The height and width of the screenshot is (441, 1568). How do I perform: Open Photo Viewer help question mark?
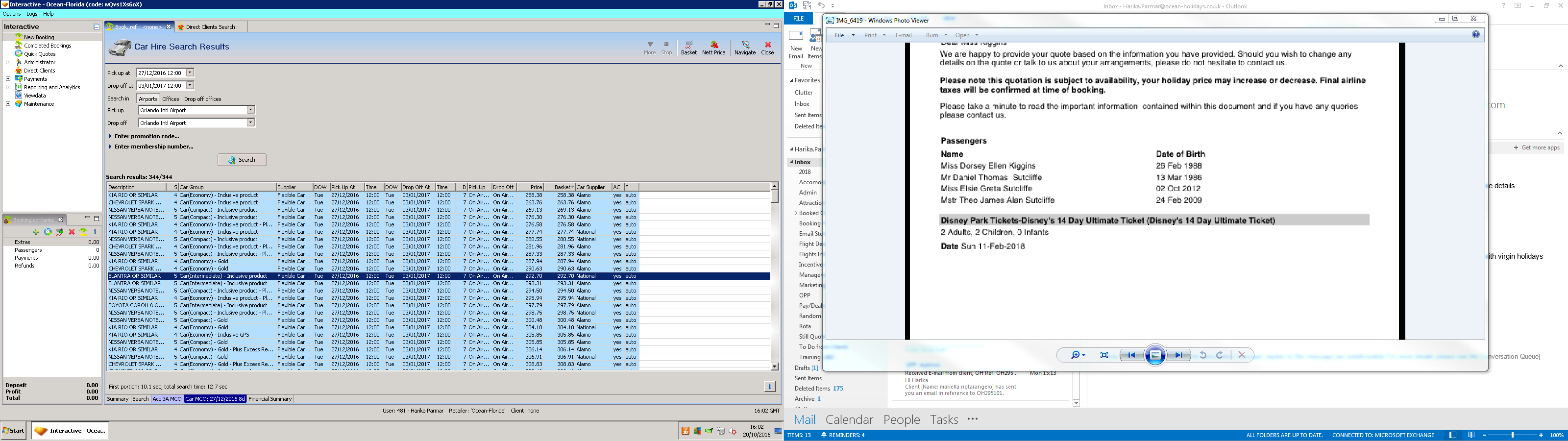1475,35
